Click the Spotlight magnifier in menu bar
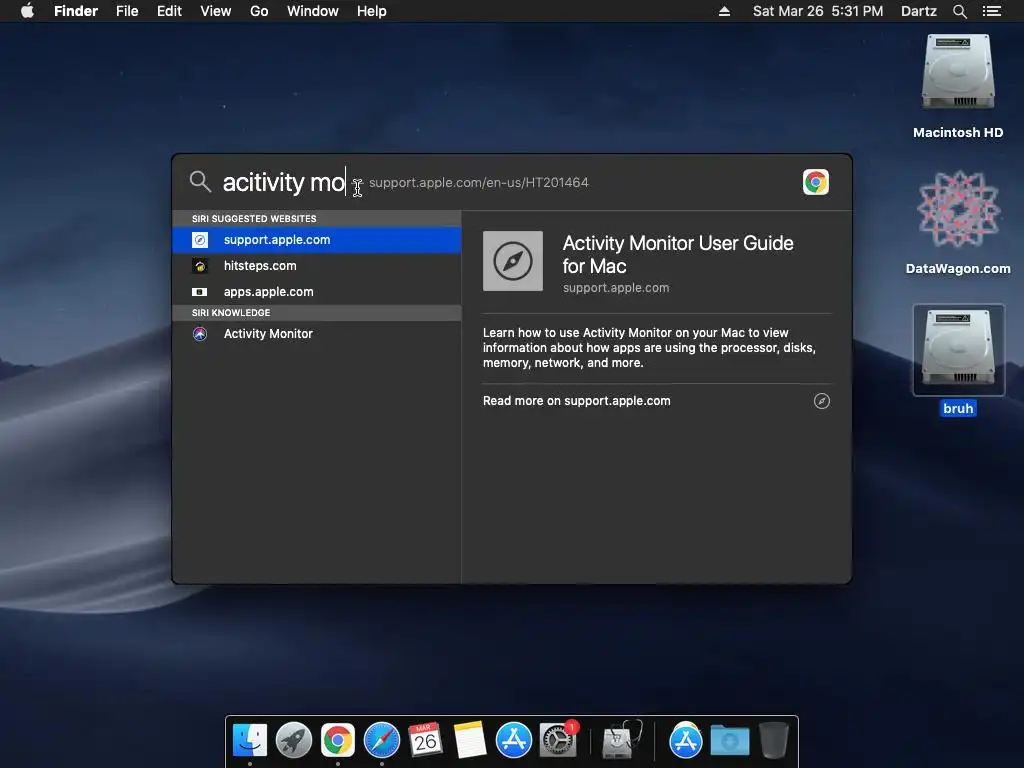This screenshot has width=1024, height=768. (959, 11)
